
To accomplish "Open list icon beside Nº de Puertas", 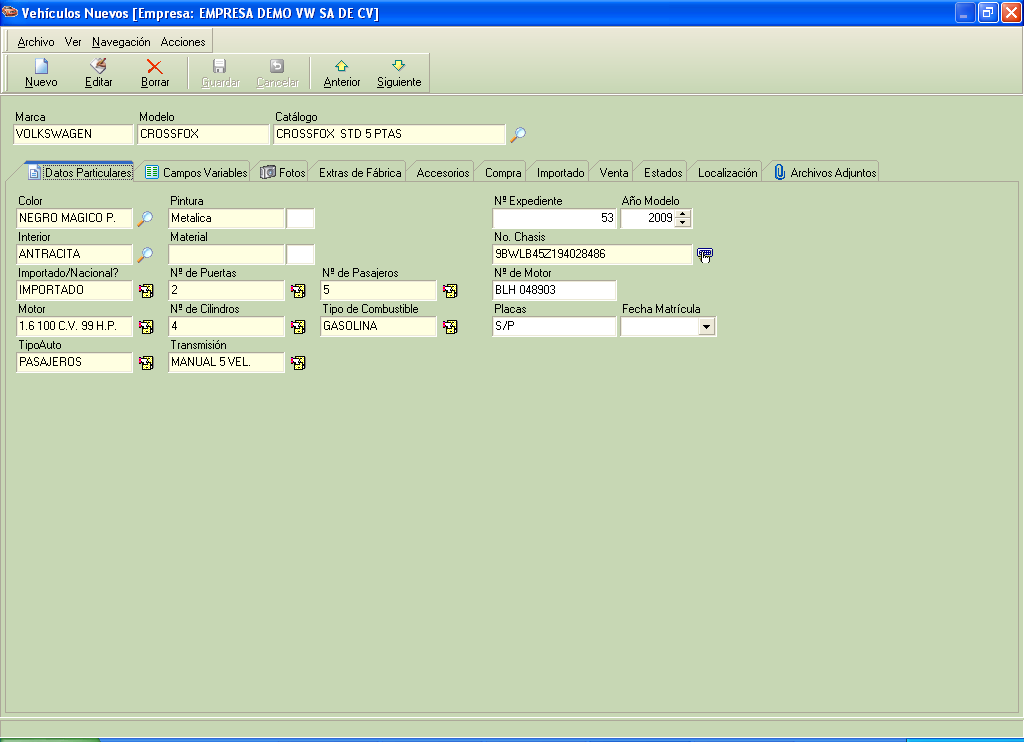I will 298,291.
